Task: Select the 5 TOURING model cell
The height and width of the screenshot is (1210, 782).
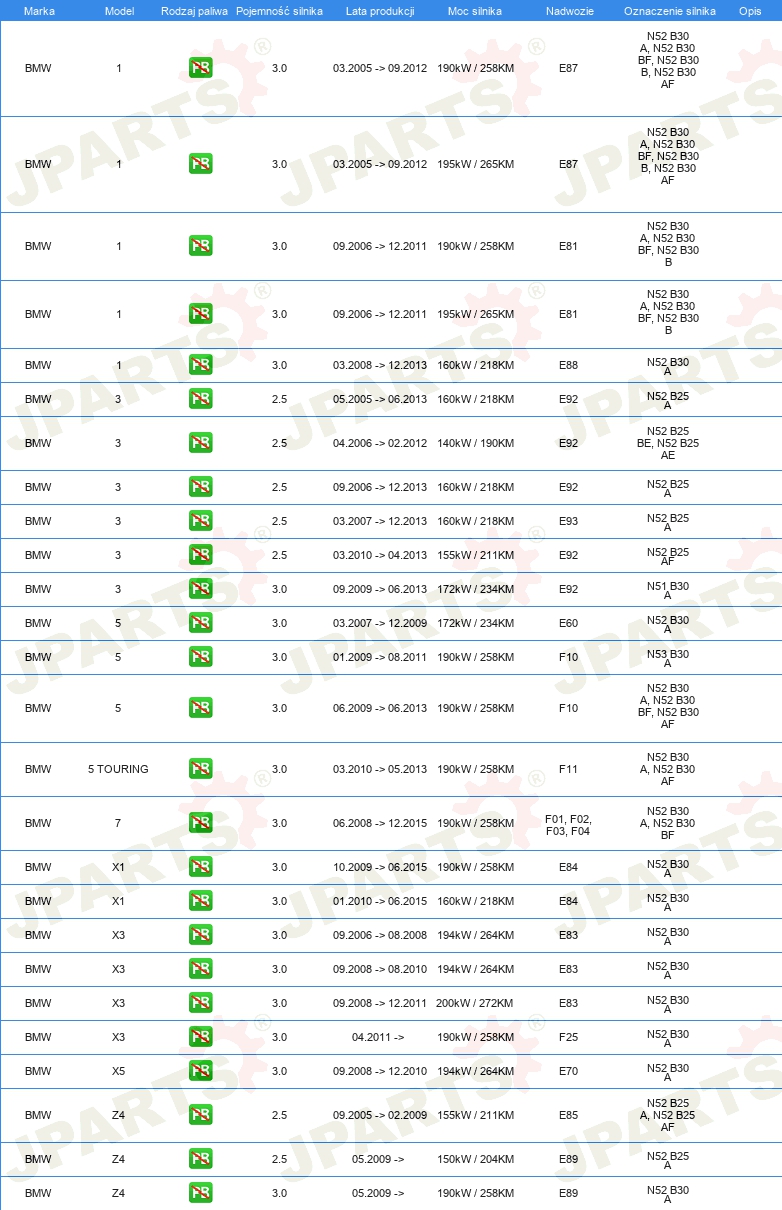Action: [x=118, y=769]
